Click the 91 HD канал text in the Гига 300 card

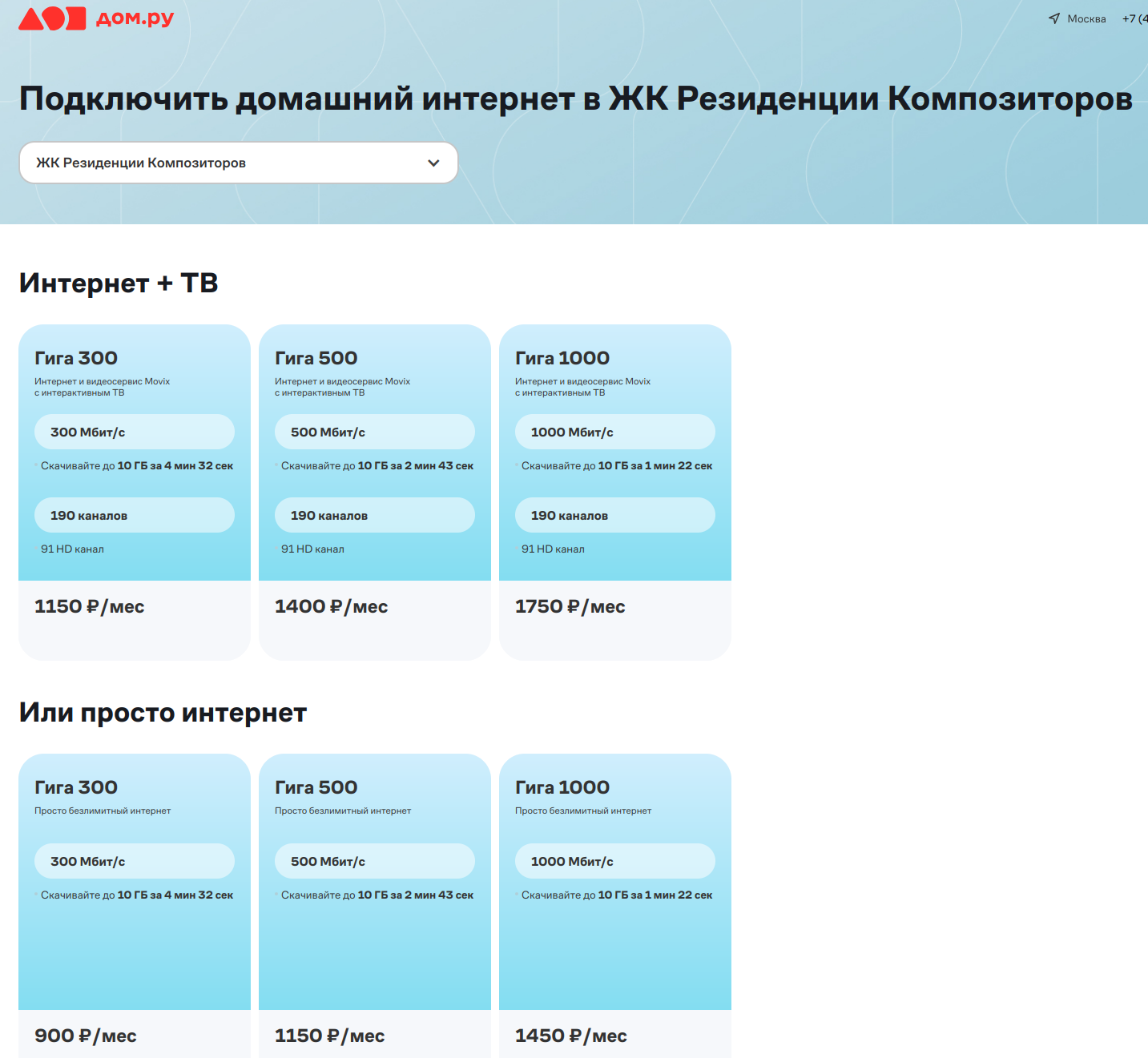coord(72,549)
